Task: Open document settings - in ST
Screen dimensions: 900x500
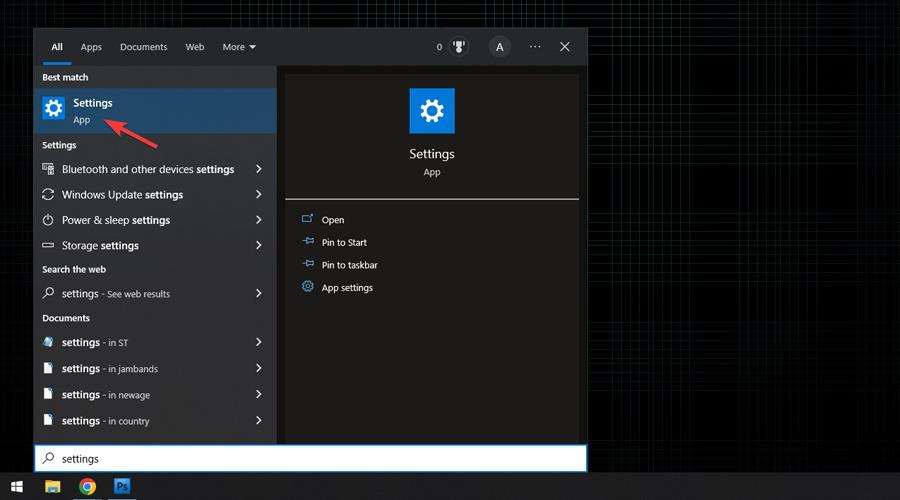Action: (x=155, y=342)
